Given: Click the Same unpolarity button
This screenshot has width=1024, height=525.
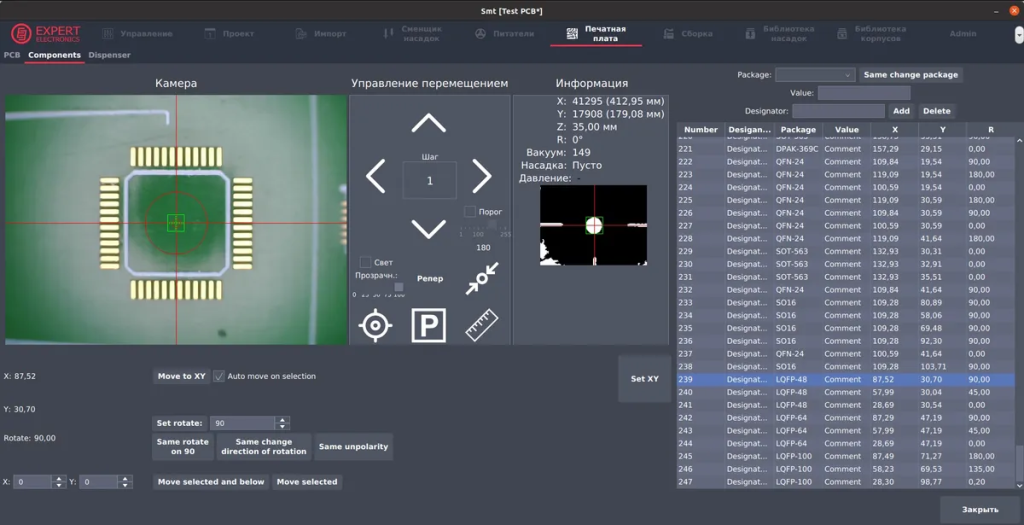Looking at the screenshot, I should coord(353,447).
